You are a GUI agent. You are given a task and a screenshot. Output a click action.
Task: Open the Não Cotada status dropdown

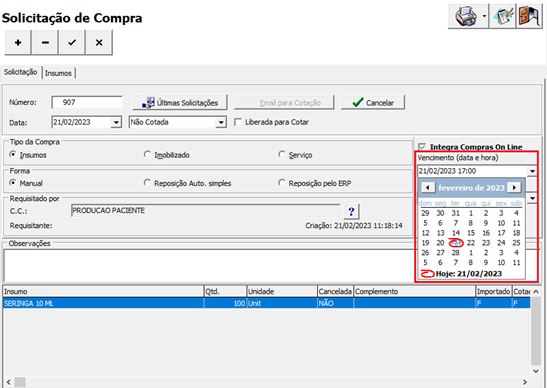coord(221,122)
